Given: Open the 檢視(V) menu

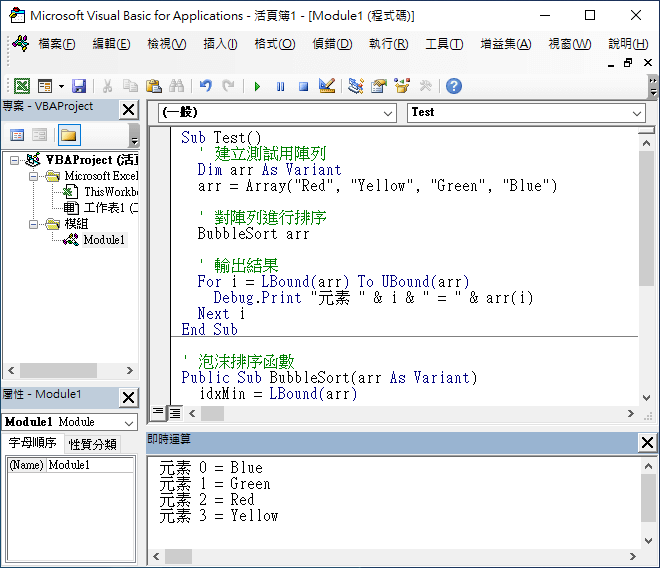Looking at the screenshot, I should pyautogui.click(x=167, y=44).
